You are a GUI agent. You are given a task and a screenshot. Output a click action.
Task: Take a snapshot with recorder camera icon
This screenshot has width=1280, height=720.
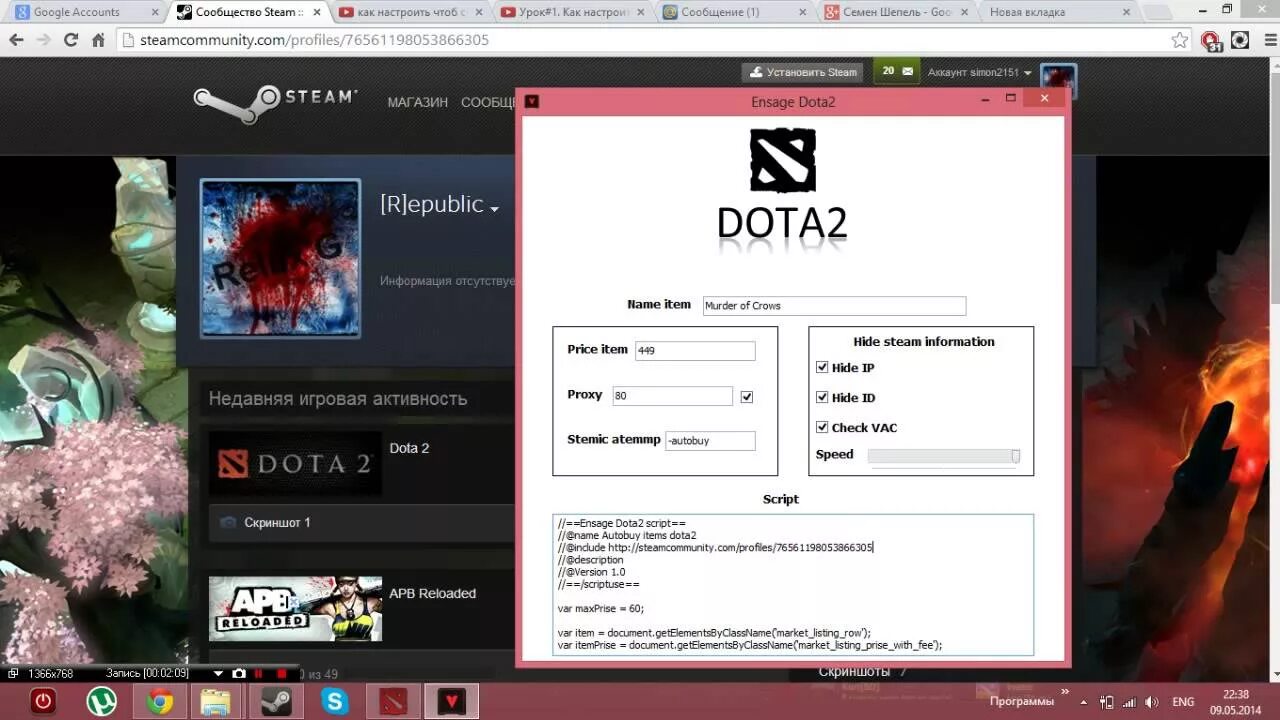coord(239,674)
